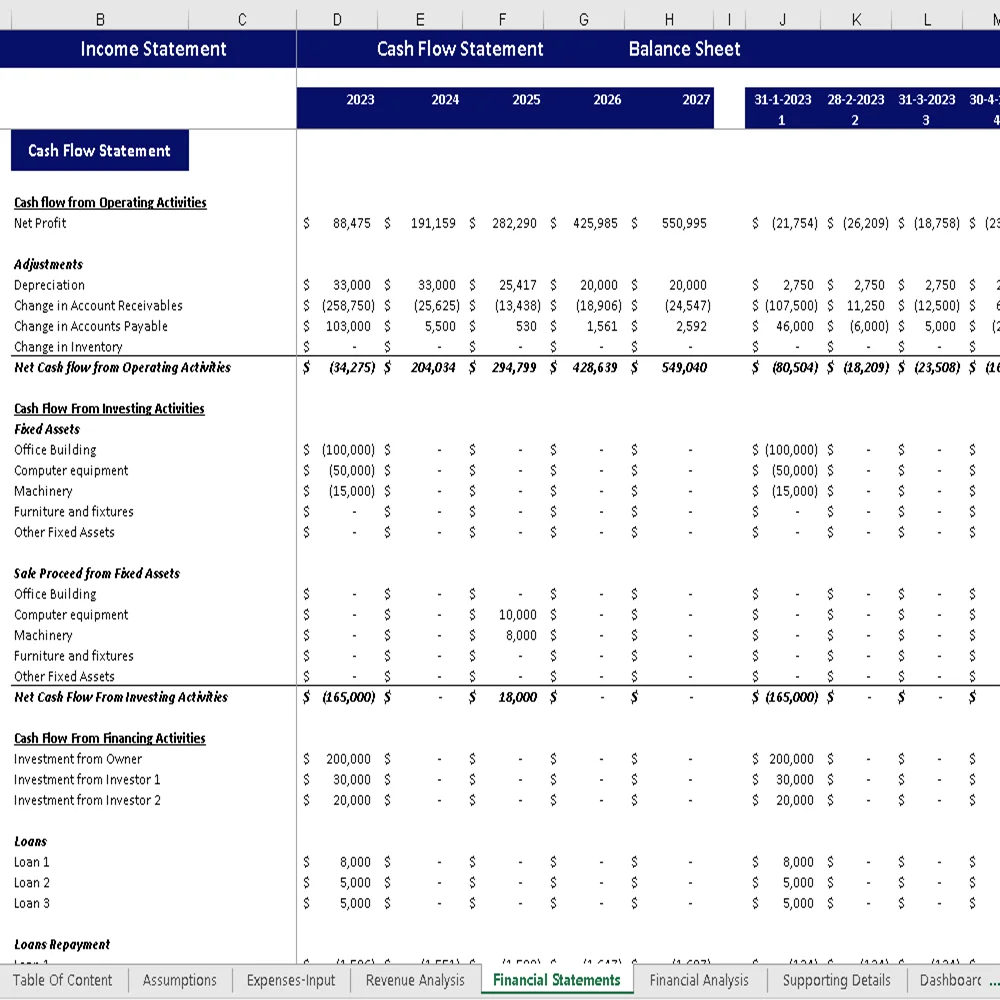Image resolution: width=1000 pixels, height=1000 pixels.
Task: Click the Cash Flow Statement header button
Action: point(460,48)
